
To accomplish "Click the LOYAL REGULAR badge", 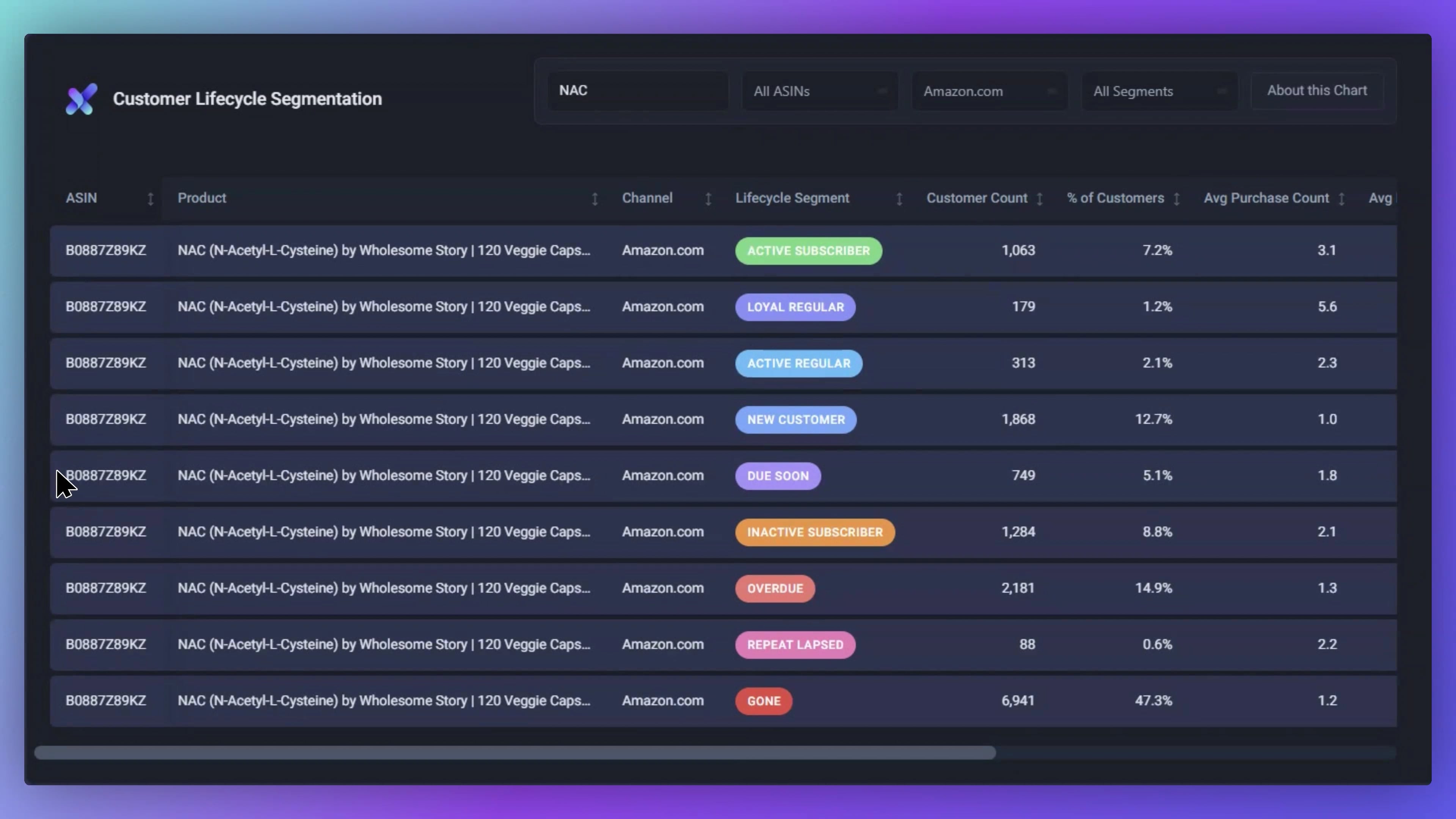I will (795, 307).
